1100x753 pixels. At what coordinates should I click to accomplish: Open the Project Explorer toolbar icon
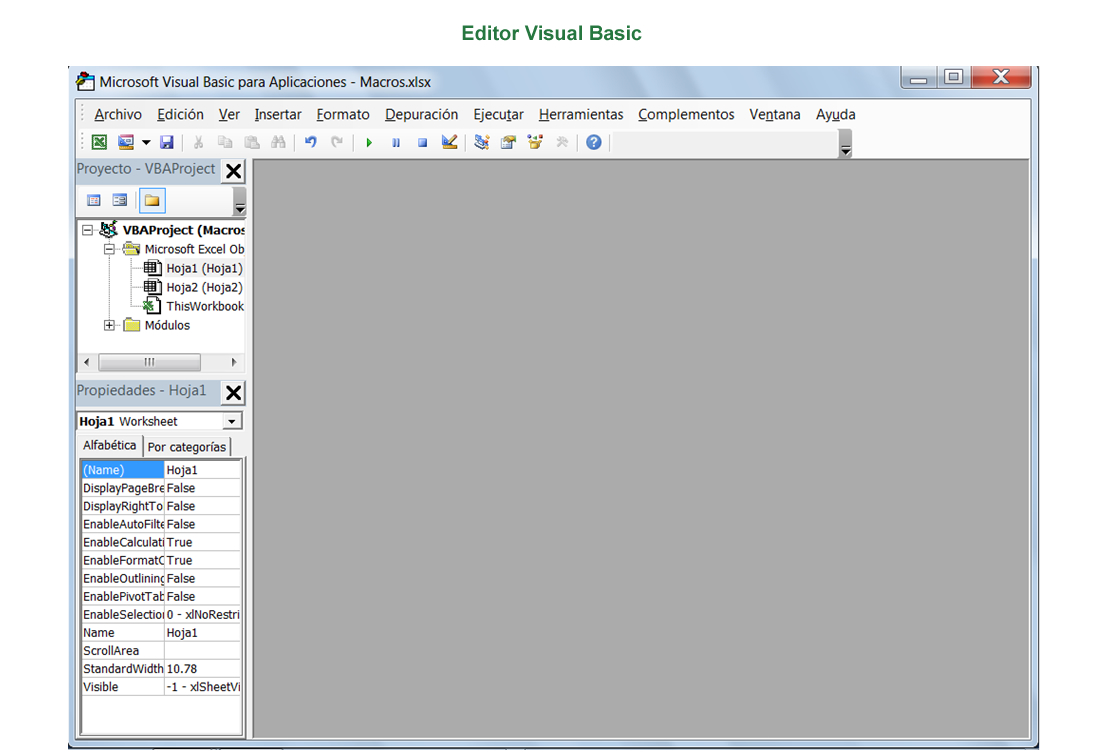click(482, 142)
